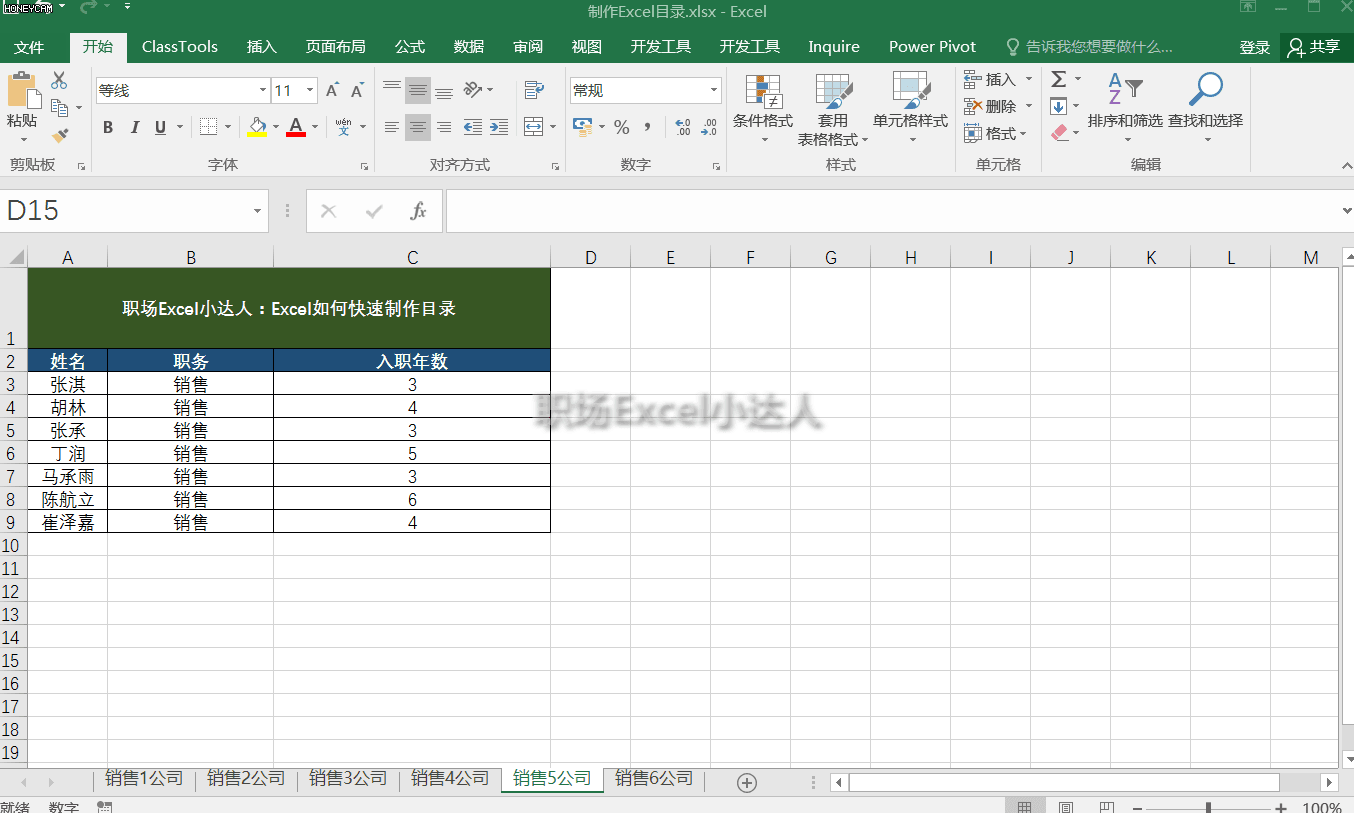Click the fx Insert Function icon
The width and height of the screenshot is (1354, 813).
(x=419, y=211)
